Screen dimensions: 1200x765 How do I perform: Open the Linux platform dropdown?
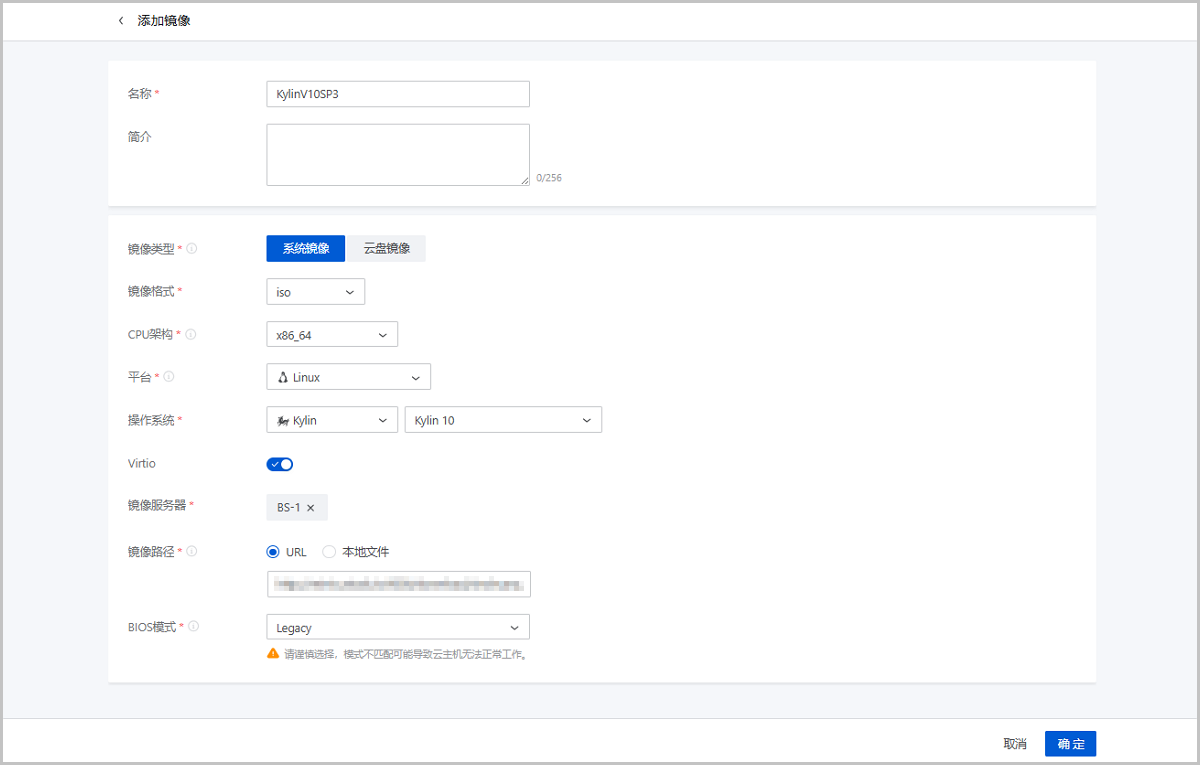click(348, 377)
